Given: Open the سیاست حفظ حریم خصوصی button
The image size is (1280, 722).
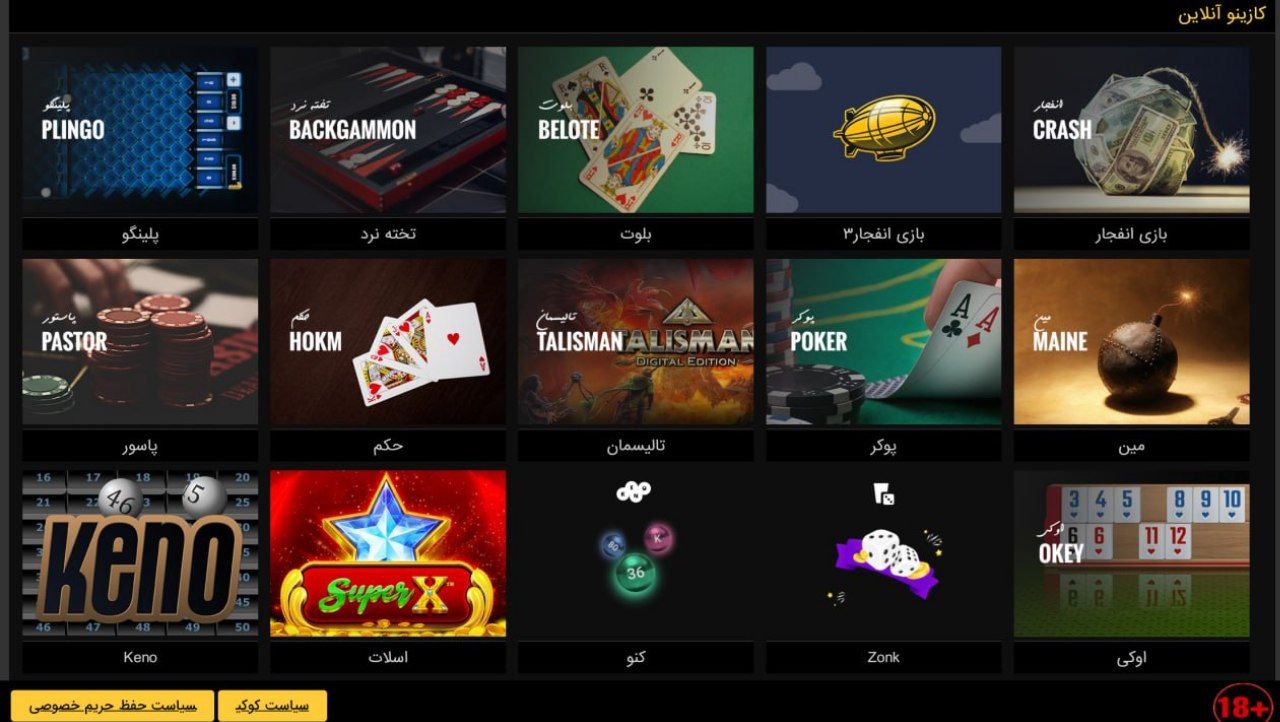Looking at the screenshot, I should [112, 705].
